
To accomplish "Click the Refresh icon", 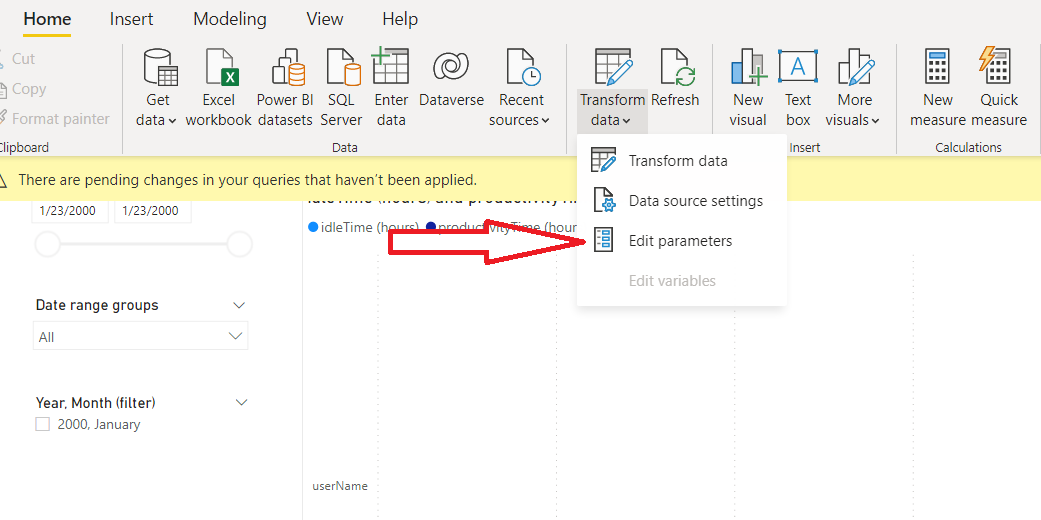I will (x=675, y=69).
